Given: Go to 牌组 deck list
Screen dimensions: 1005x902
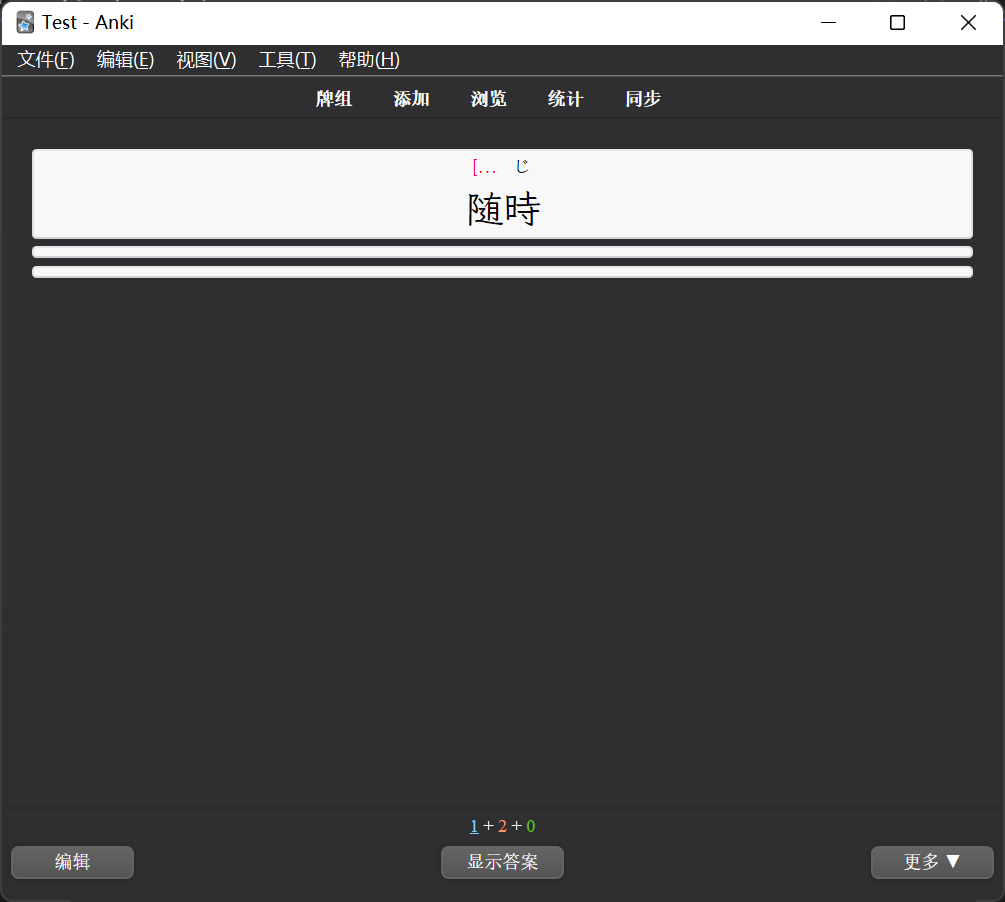Looking at the screenshot, I should pos(334,99).
